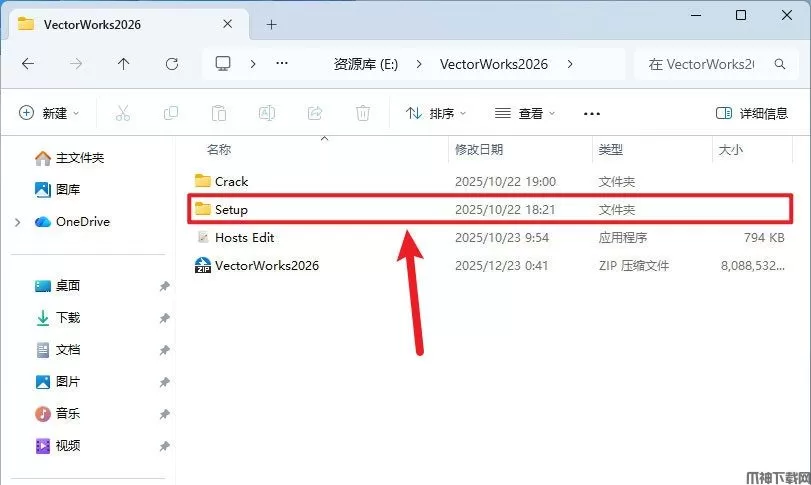Expand the OneDrive tree node chevron

pyautogui.click(x=18, y=222)
